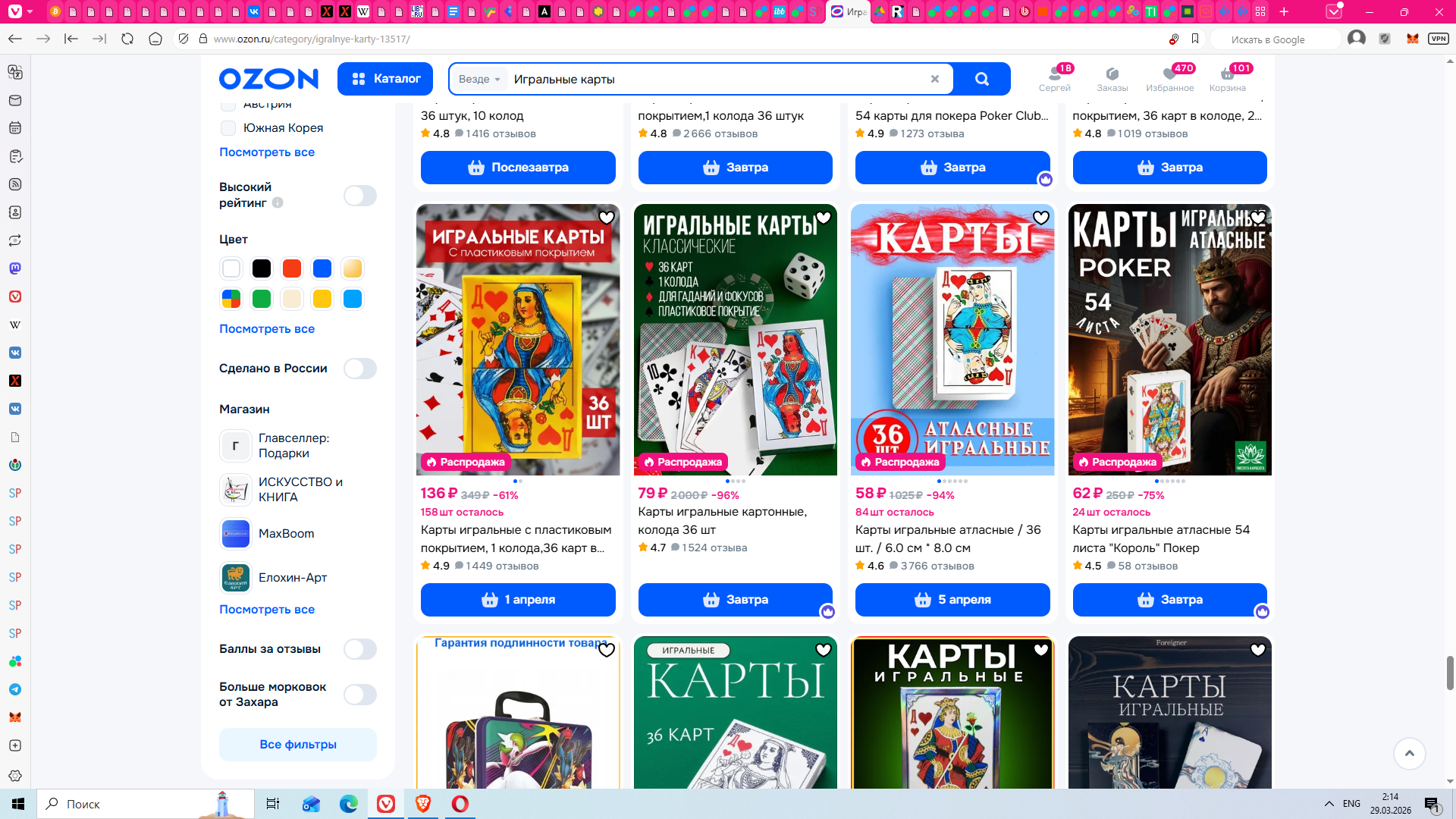
Task: Open the Король Покер cards product thumbnail
Action: [x=1169, y=340]
